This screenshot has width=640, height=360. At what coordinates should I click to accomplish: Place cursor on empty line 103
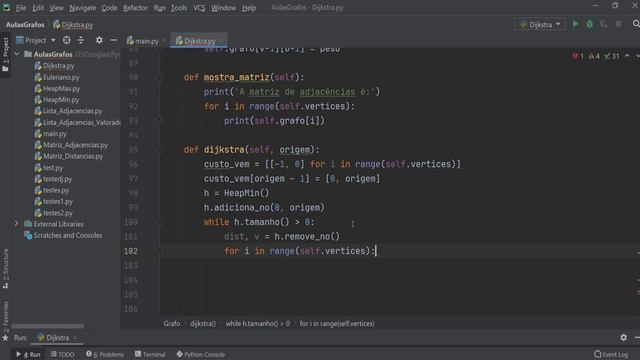400,266
